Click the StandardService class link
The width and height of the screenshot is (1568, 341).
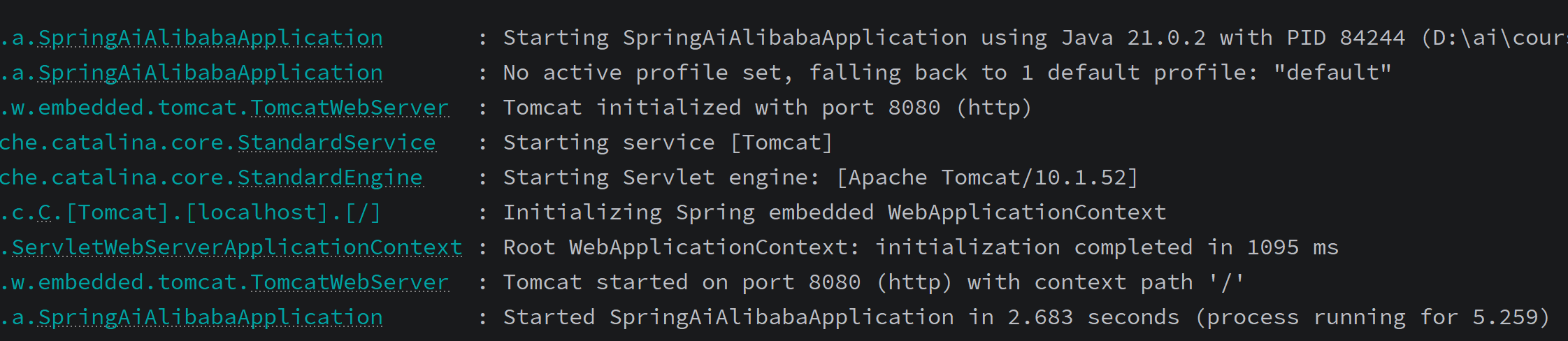pyautogui.click(x=336, y=143)
